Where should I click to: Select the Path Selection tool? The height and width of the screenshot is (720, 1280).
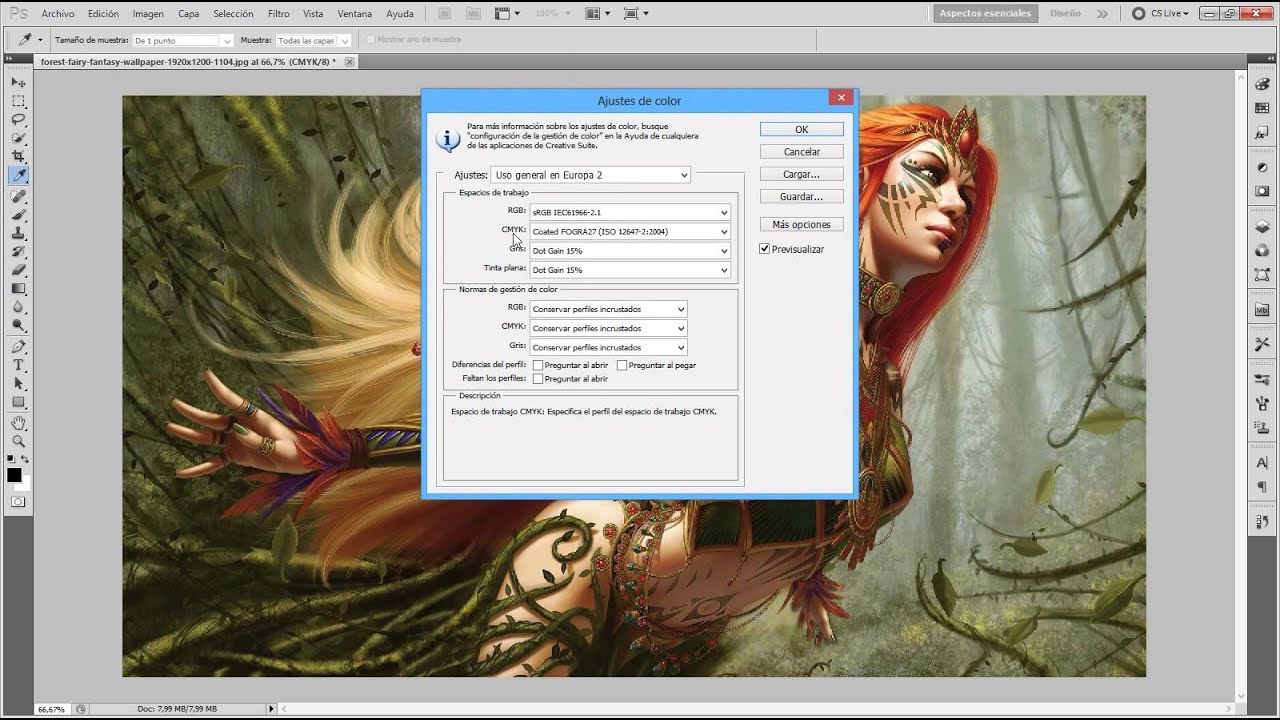[x=18, y=384]
